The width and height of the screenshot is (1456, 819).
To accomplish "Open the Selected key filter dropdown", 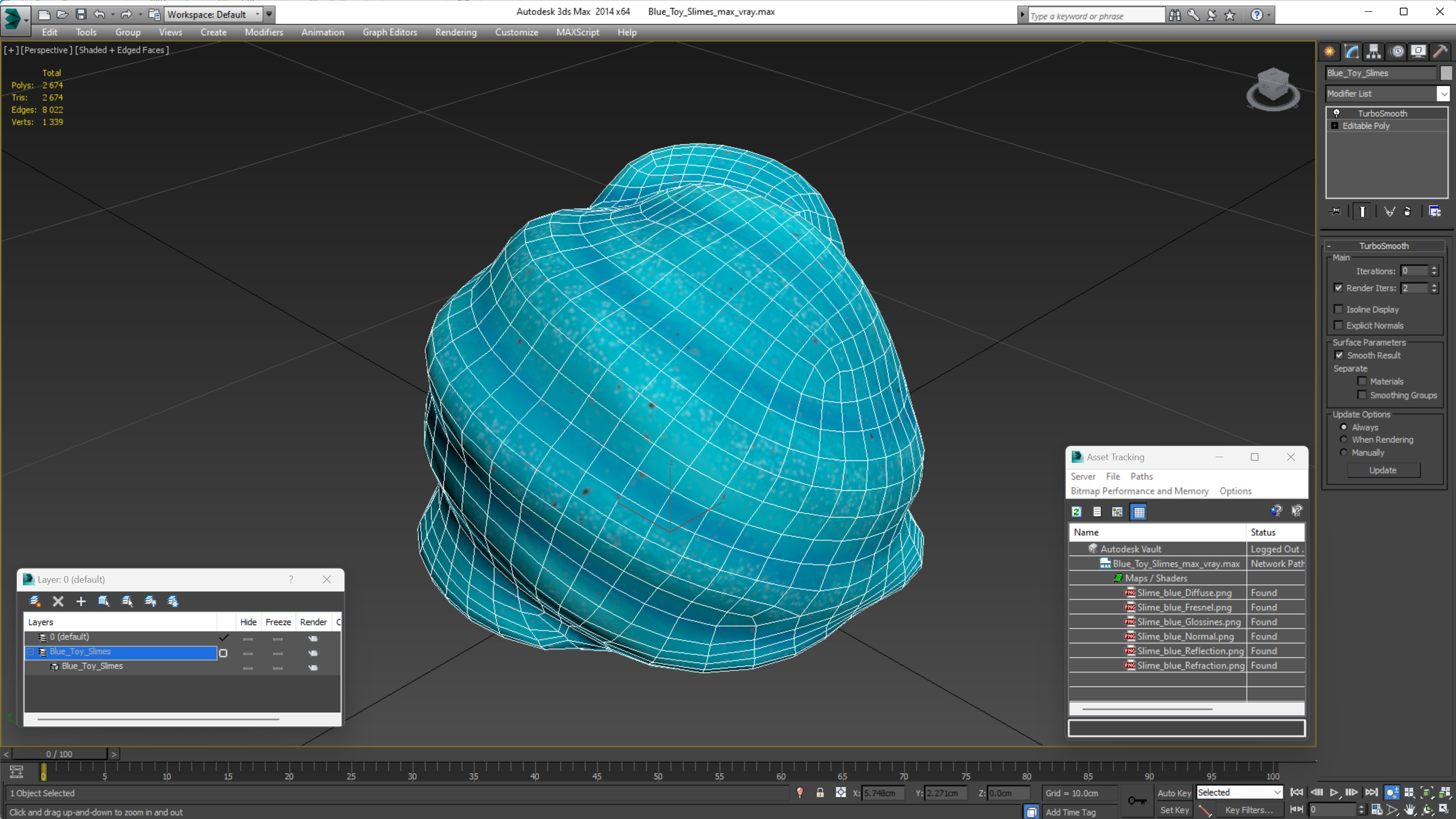I will [x=1277, y=792].
